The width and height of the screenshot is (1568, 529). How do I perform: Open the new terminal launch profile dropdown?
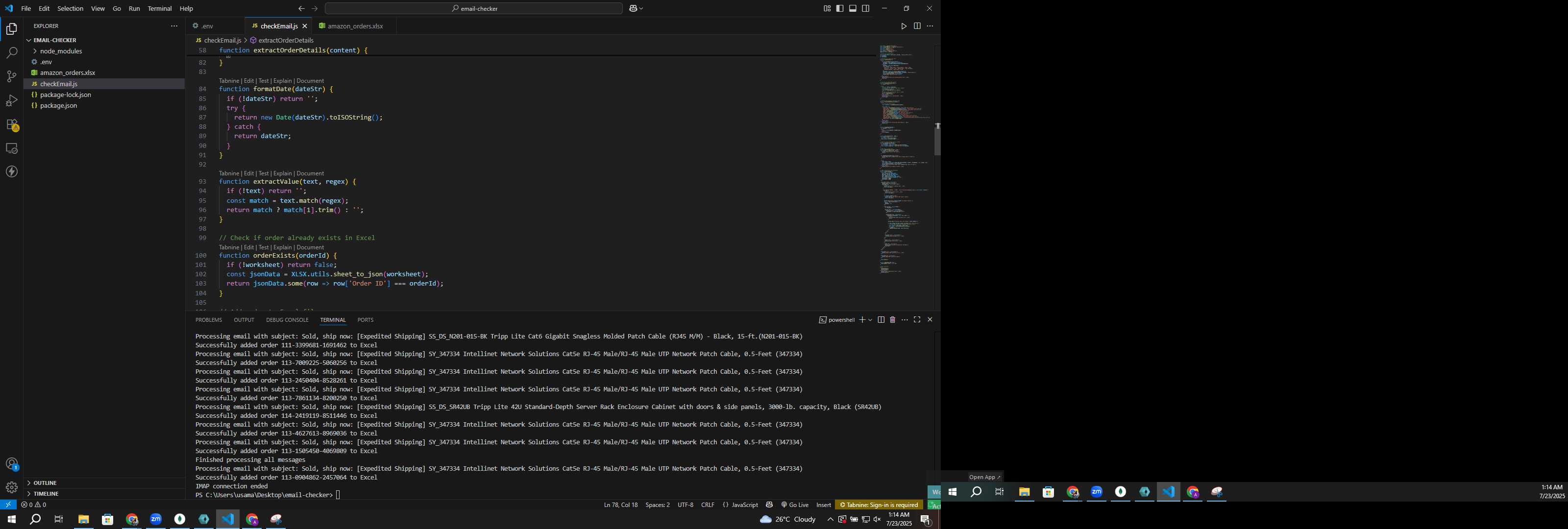point(870,319)
